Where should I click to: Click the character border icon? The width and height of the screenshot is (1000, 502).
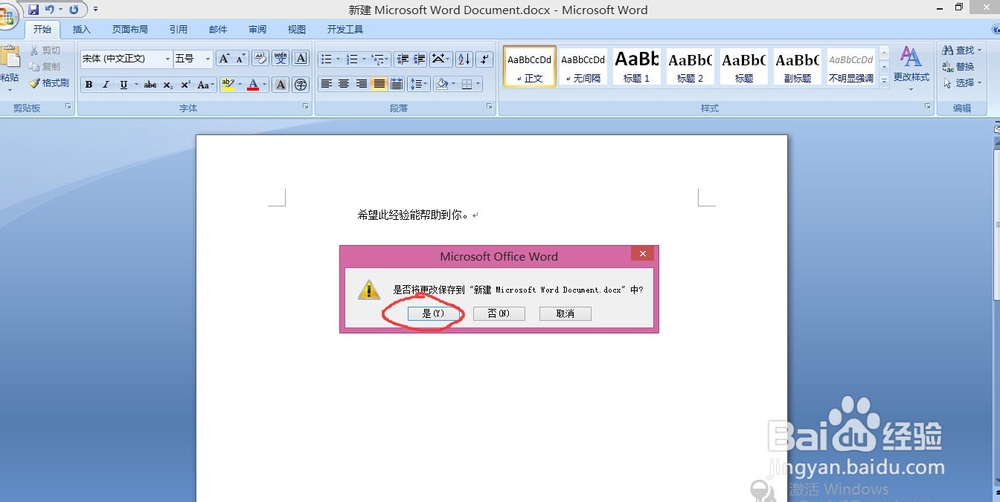[301, 59]
